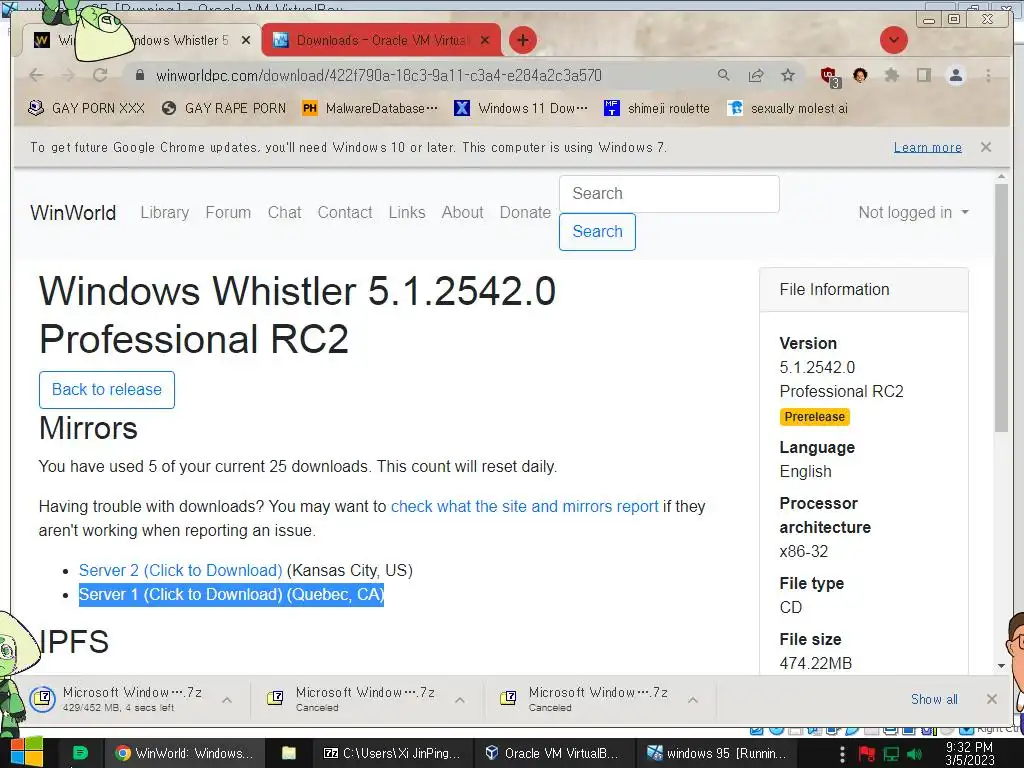Bookmark this page with the star icon
Screen dimensions: 1024x768
788,75
